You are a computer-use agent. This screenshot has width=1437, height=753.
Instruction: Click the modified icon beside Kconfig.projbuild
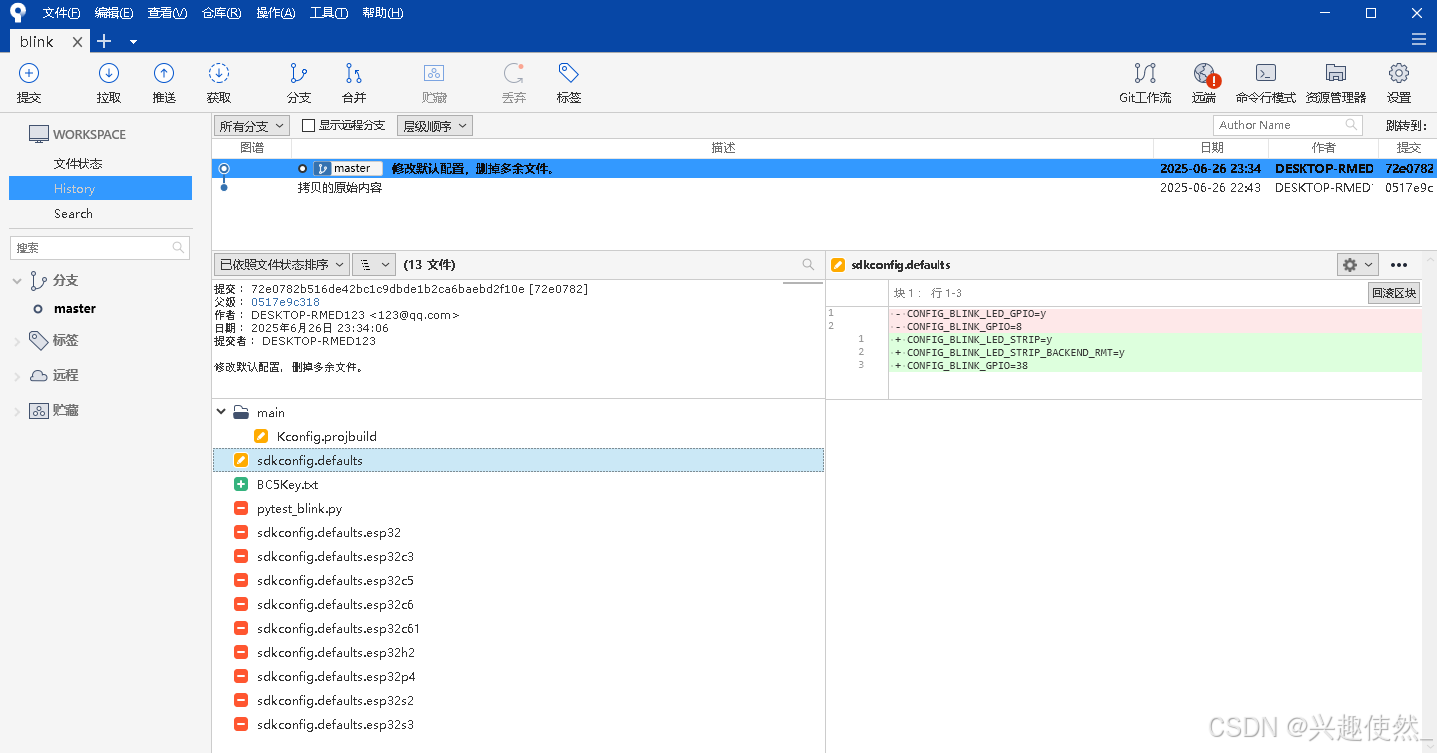coord(261,436)
